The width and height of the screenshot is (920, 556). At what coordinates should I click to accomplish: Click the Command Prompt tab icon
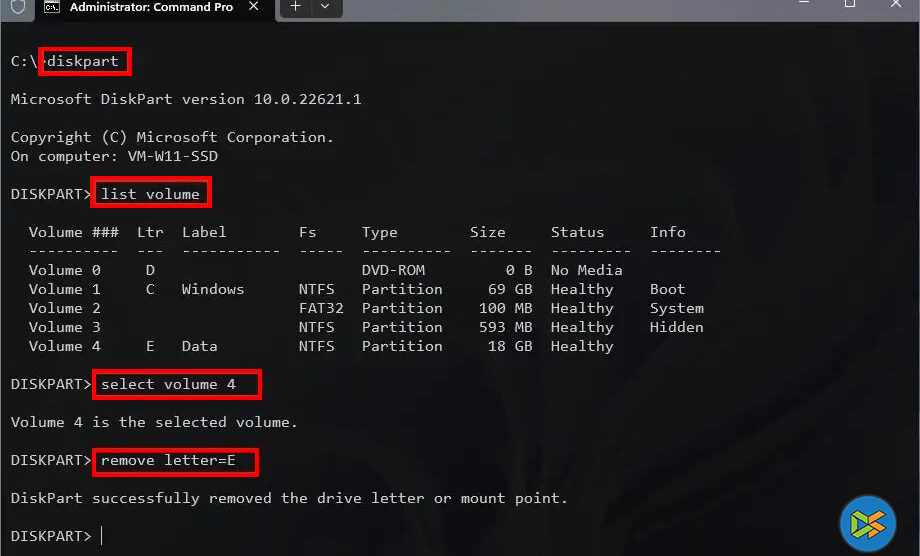coord(51,6)
